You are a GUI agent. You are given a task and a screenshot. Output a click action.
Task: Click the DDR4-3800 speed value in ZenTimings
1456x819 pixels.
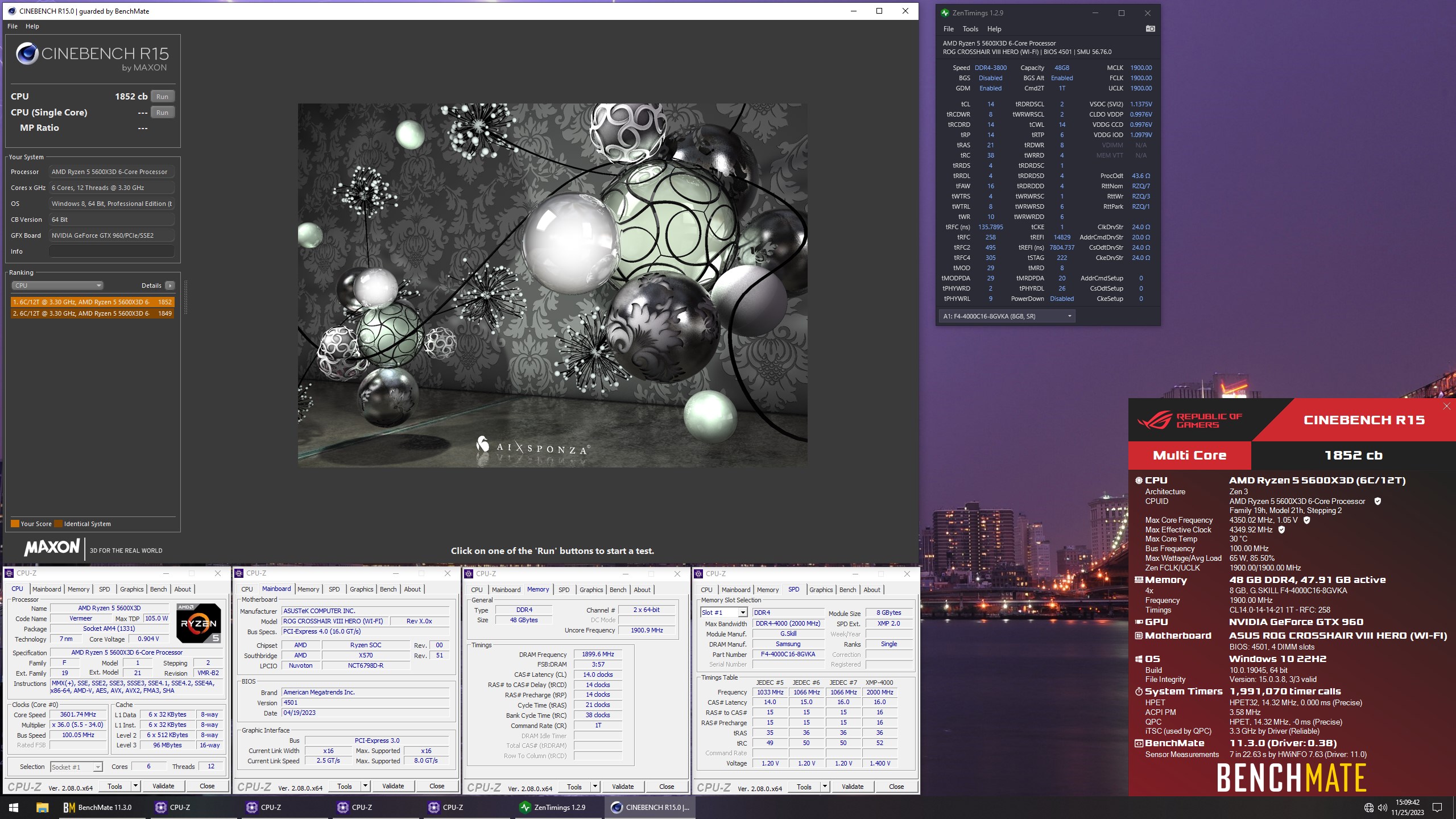tap(991, 68)
